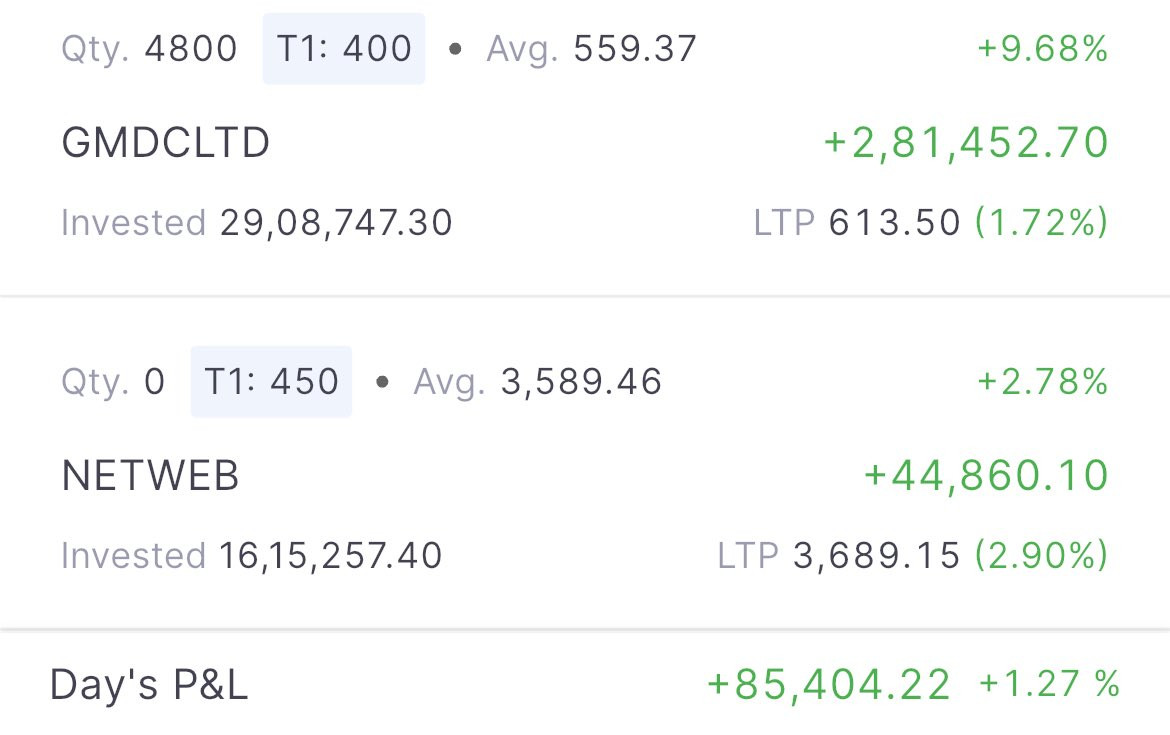Open the GMDCLTD holding

coord(585,142)
